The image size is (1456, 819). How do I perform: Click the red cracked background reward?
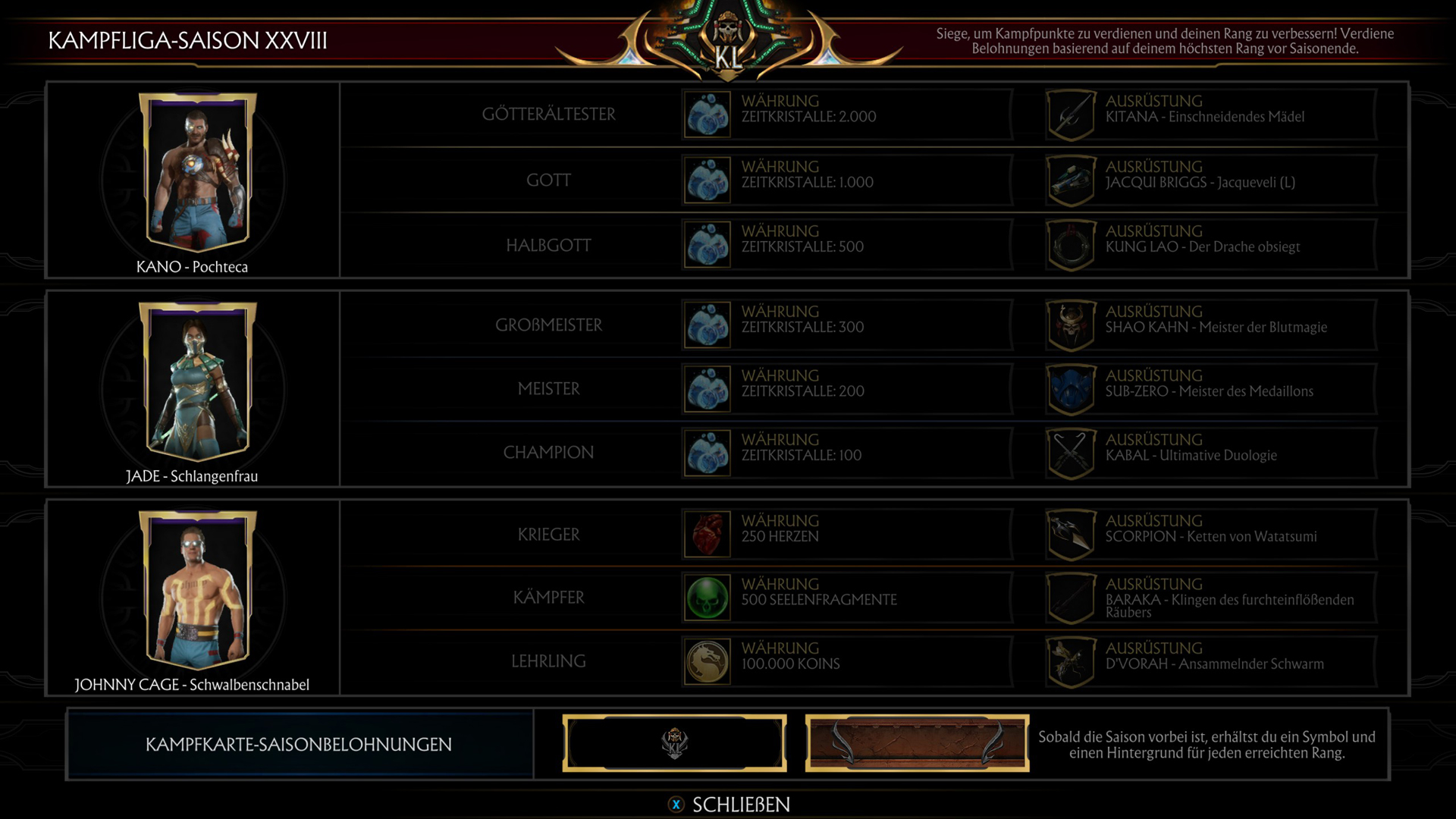(917, 743)
